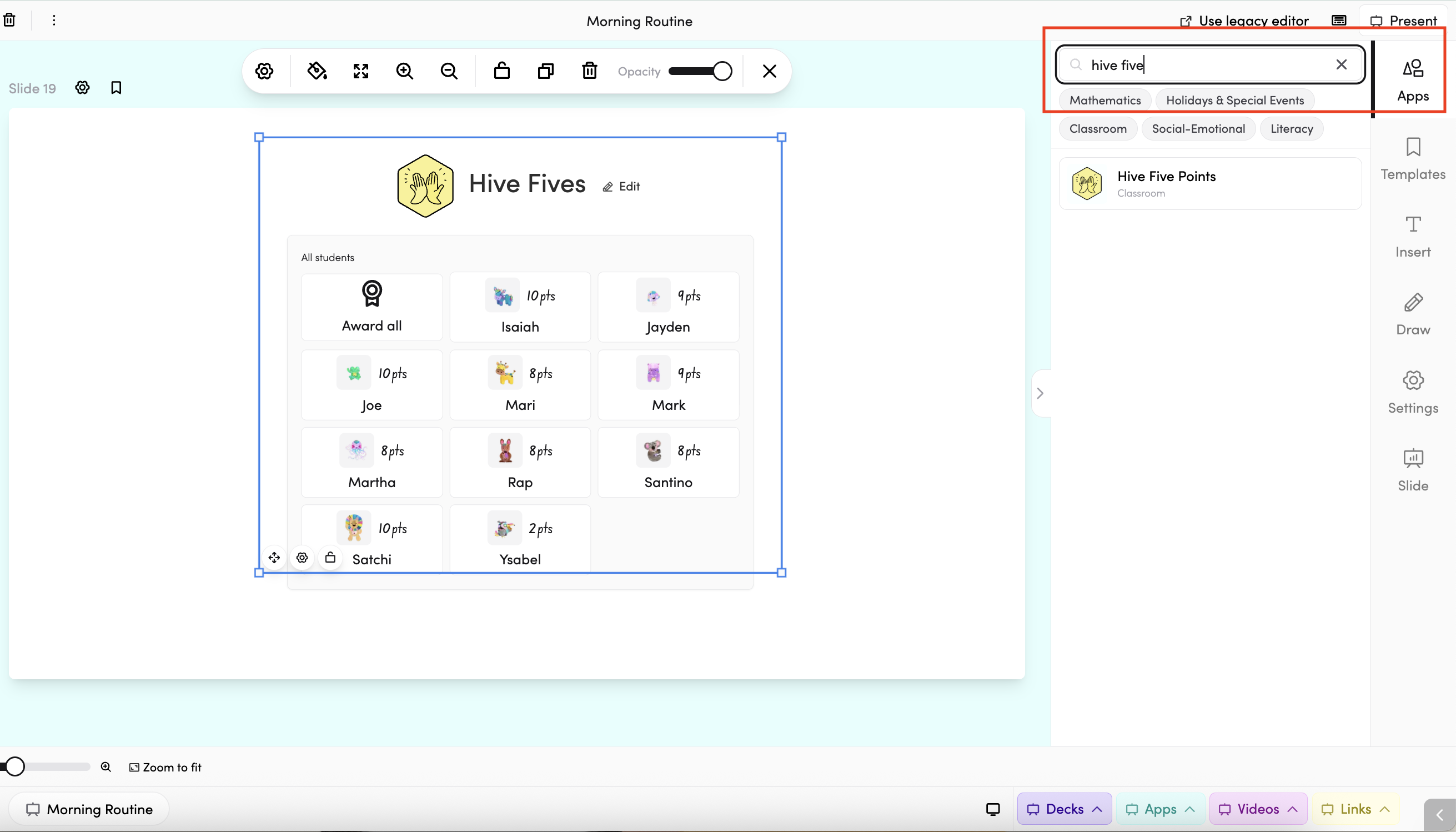Image resolution: width=1456 pixels, height=832 pixels.
Task: Switch to the Templates tab
Action: (x=1413, y=159)
